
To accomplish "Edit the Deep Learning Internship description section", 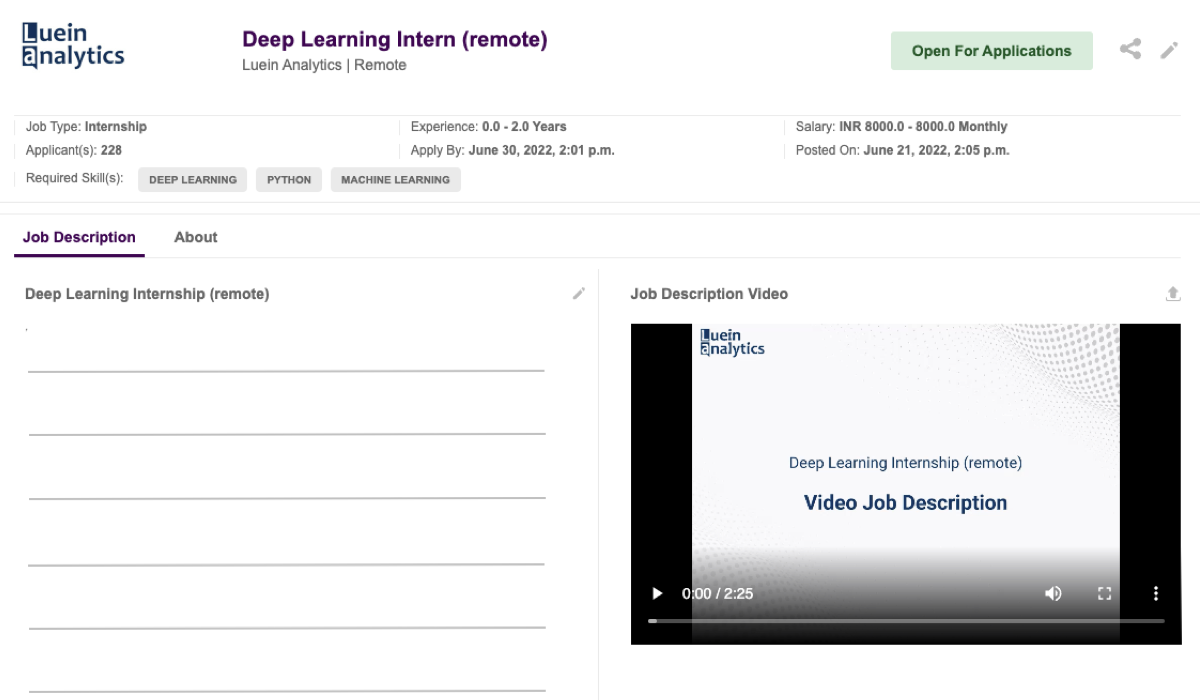I will pos(578,294).
